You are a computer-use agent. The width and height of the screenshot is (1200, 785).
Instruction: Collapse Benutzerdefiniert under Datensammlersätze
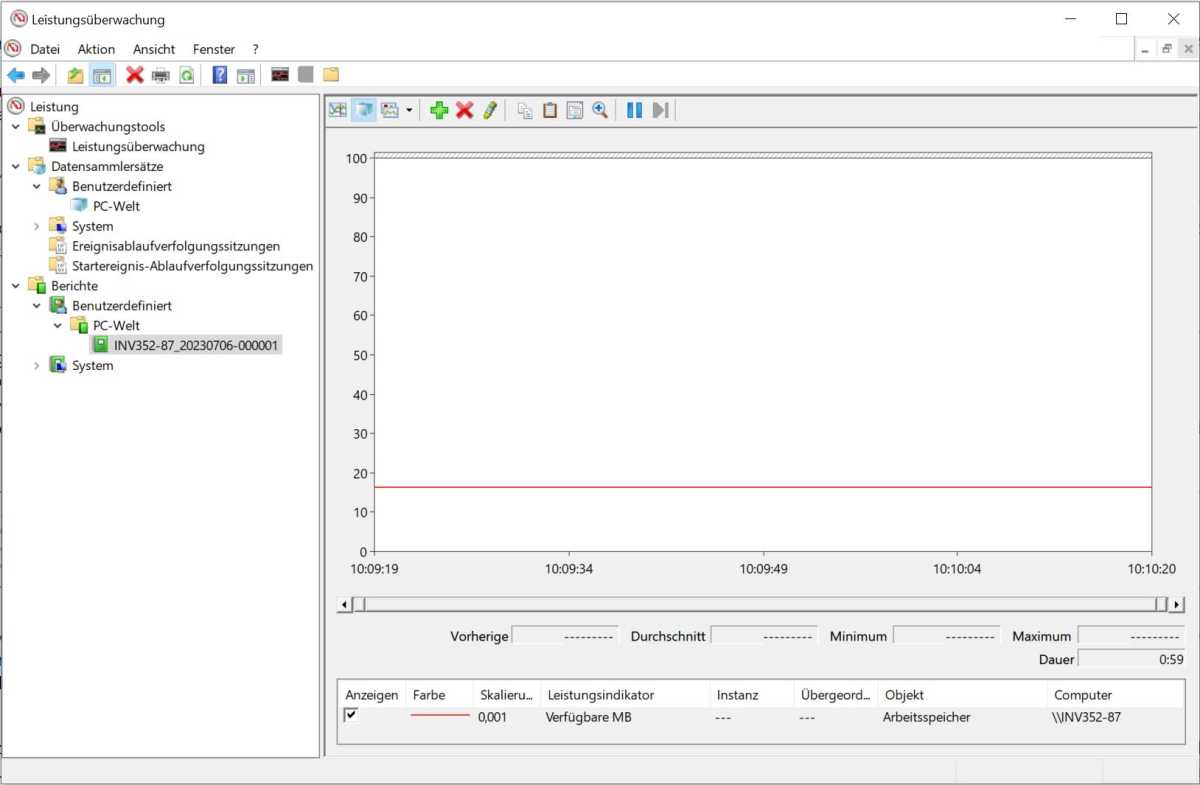click(37, 186)
